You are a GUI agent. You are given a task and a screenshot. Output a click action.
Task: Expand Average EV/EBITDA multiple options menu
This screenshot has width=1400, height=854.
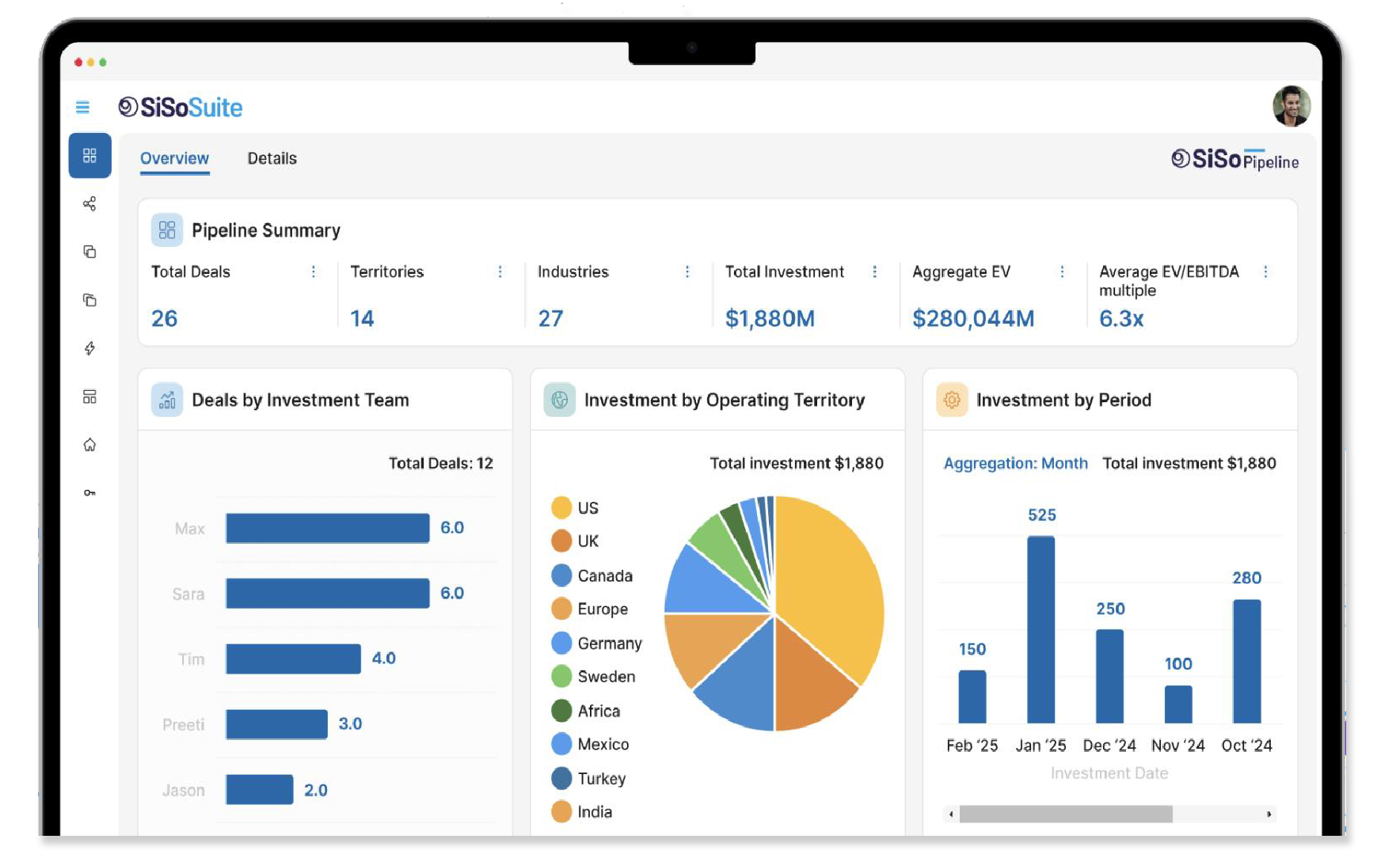(1265, 271)
